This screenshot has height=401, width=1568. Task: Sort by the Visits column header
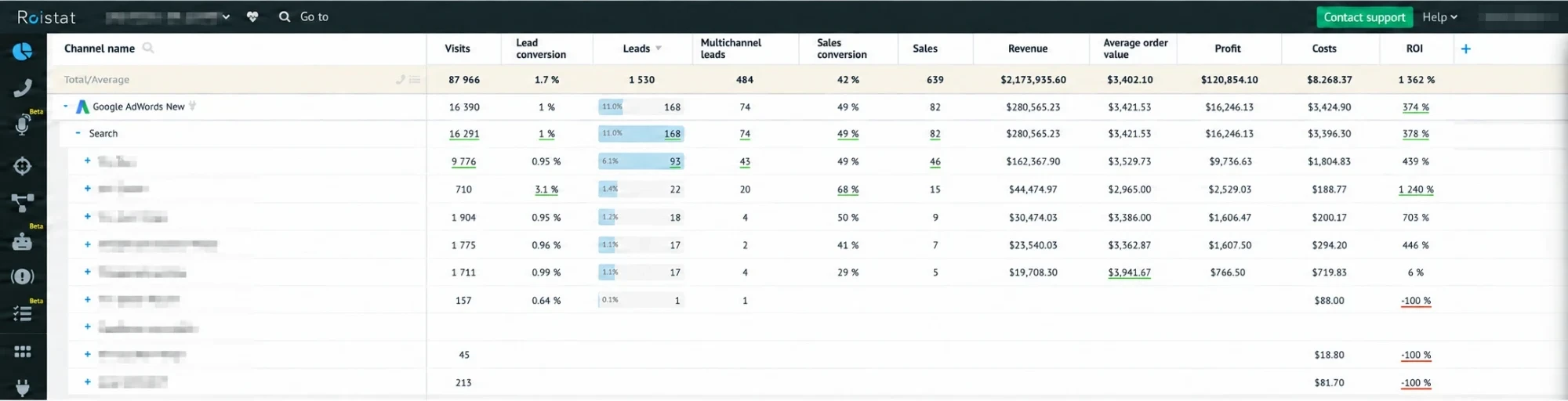pyautogui.click(x=457, y=49)
